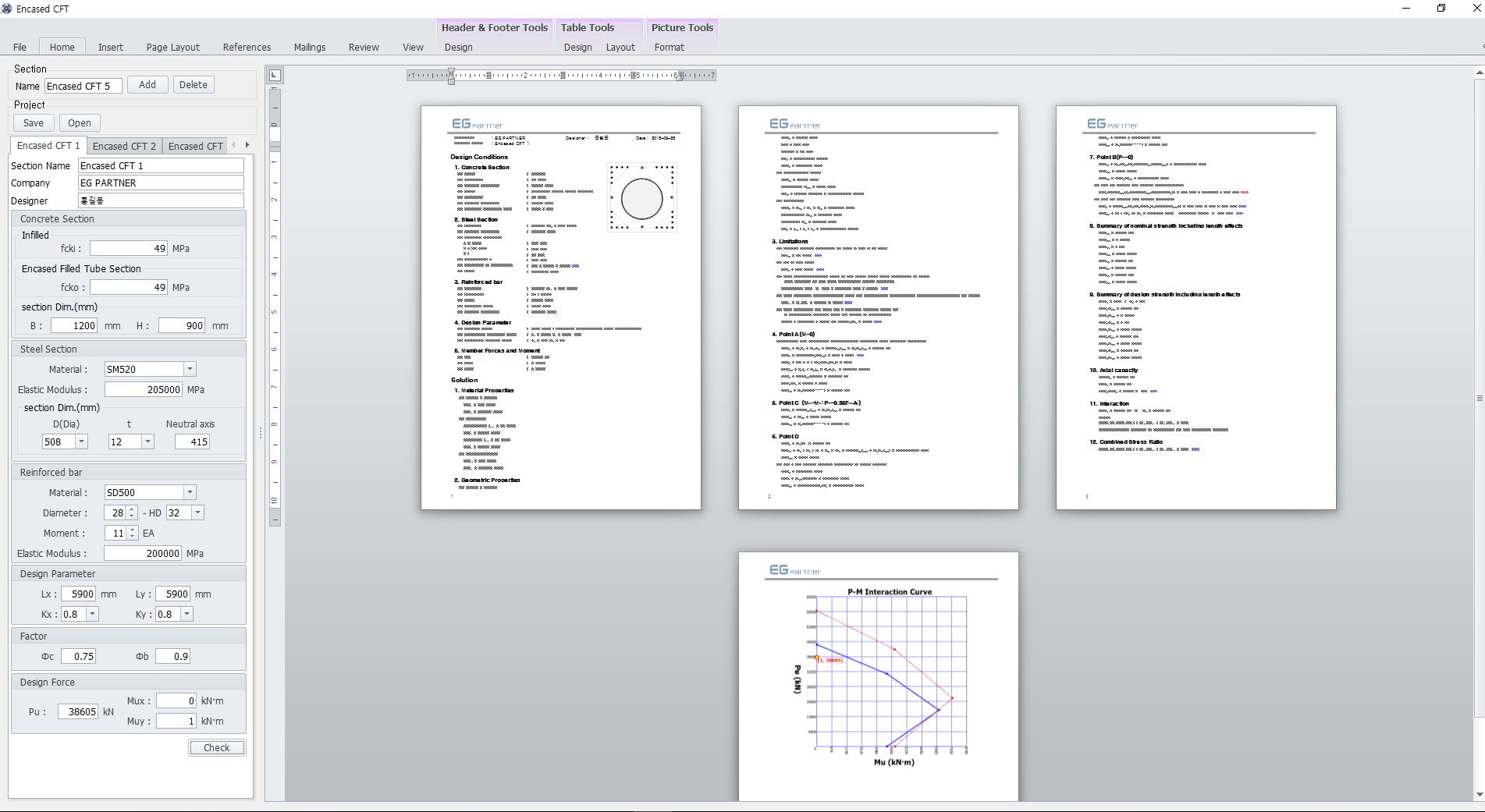Click the fcko 49 MPa field
Image resolution: width=1485 pixels, height=812 pixels.
129,287
